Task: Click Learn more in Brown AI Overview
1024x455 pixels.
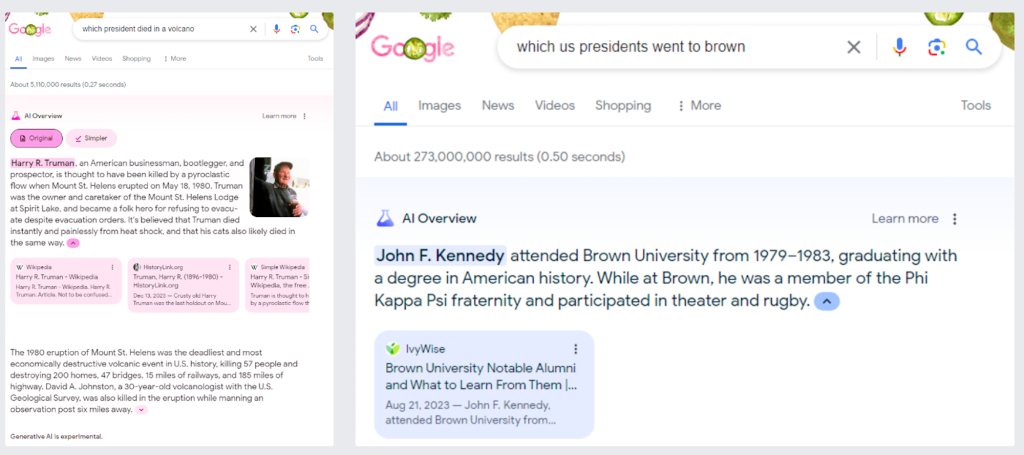Action: tap(905, 219)
